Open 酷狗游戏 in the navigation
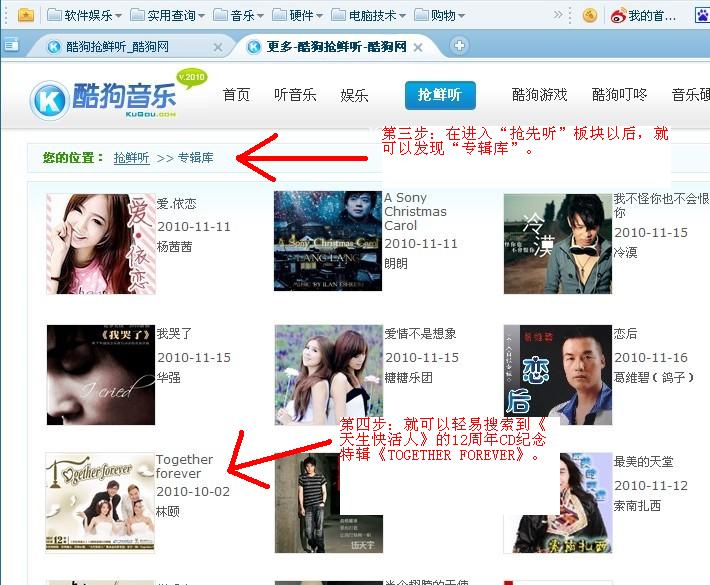 (x=539, y=95)
